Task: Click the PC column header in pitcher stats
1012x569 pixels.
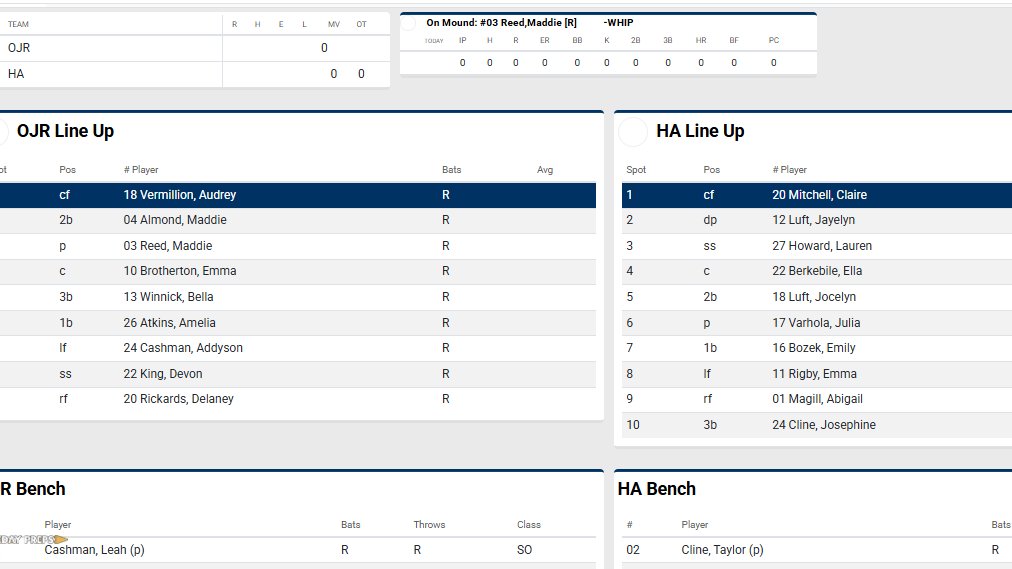Action: coord(774,40)
